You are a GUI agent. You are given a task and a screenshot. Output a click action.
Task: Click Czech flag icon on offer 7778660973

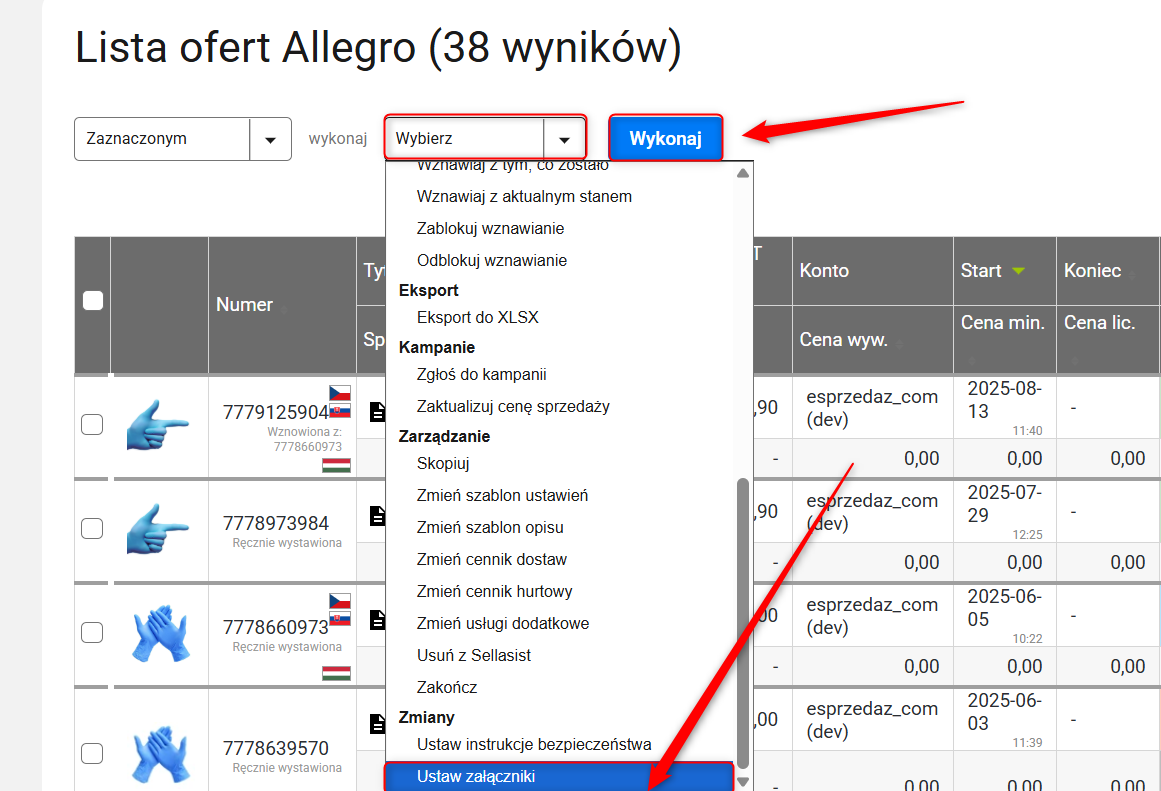(x=340, y=601)
